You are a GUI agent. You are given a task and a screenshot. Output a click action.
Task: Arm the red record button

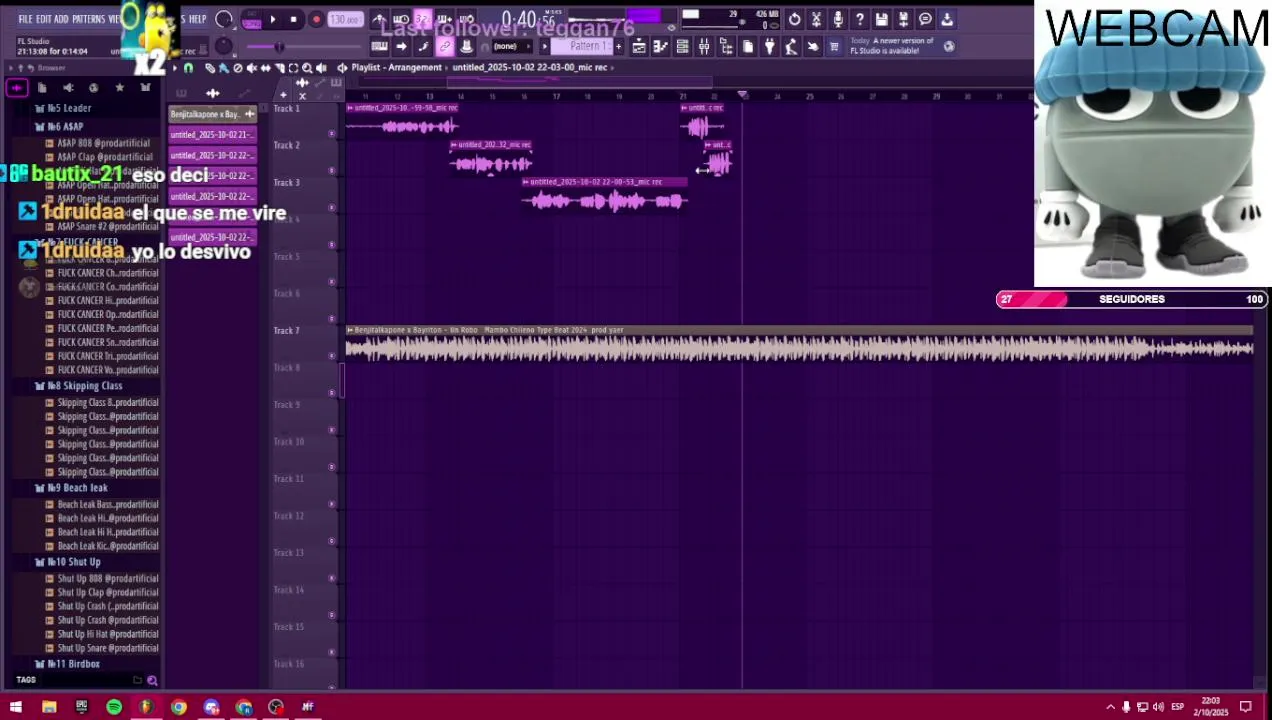coord(316,19)
